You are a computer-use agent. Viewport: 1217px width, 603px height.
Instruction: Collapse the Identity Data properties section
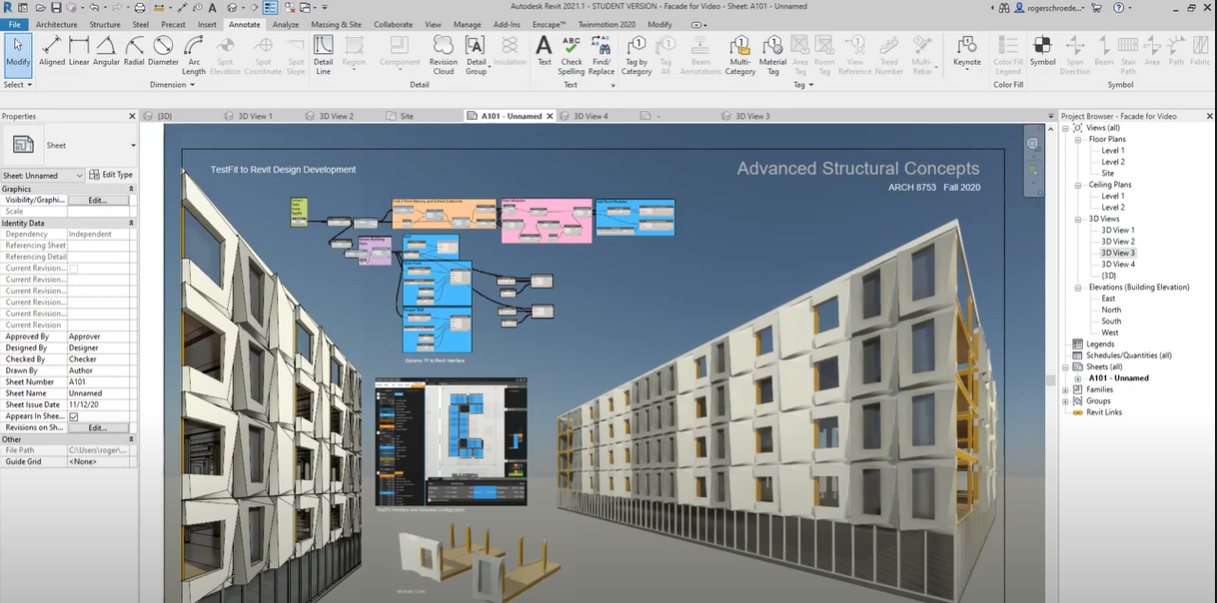(x=131, y=223)
